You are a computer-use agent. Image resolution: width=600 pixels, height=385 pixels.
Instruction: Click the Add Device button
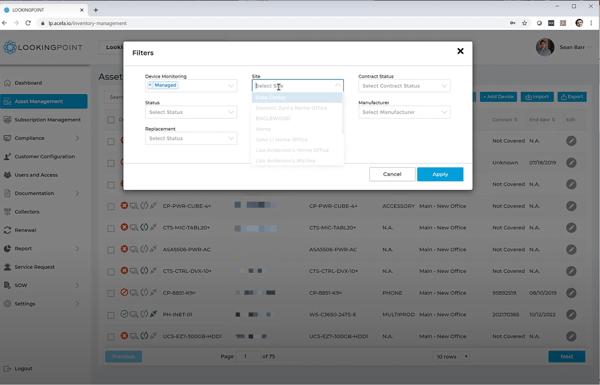click(x=498, y=97)
